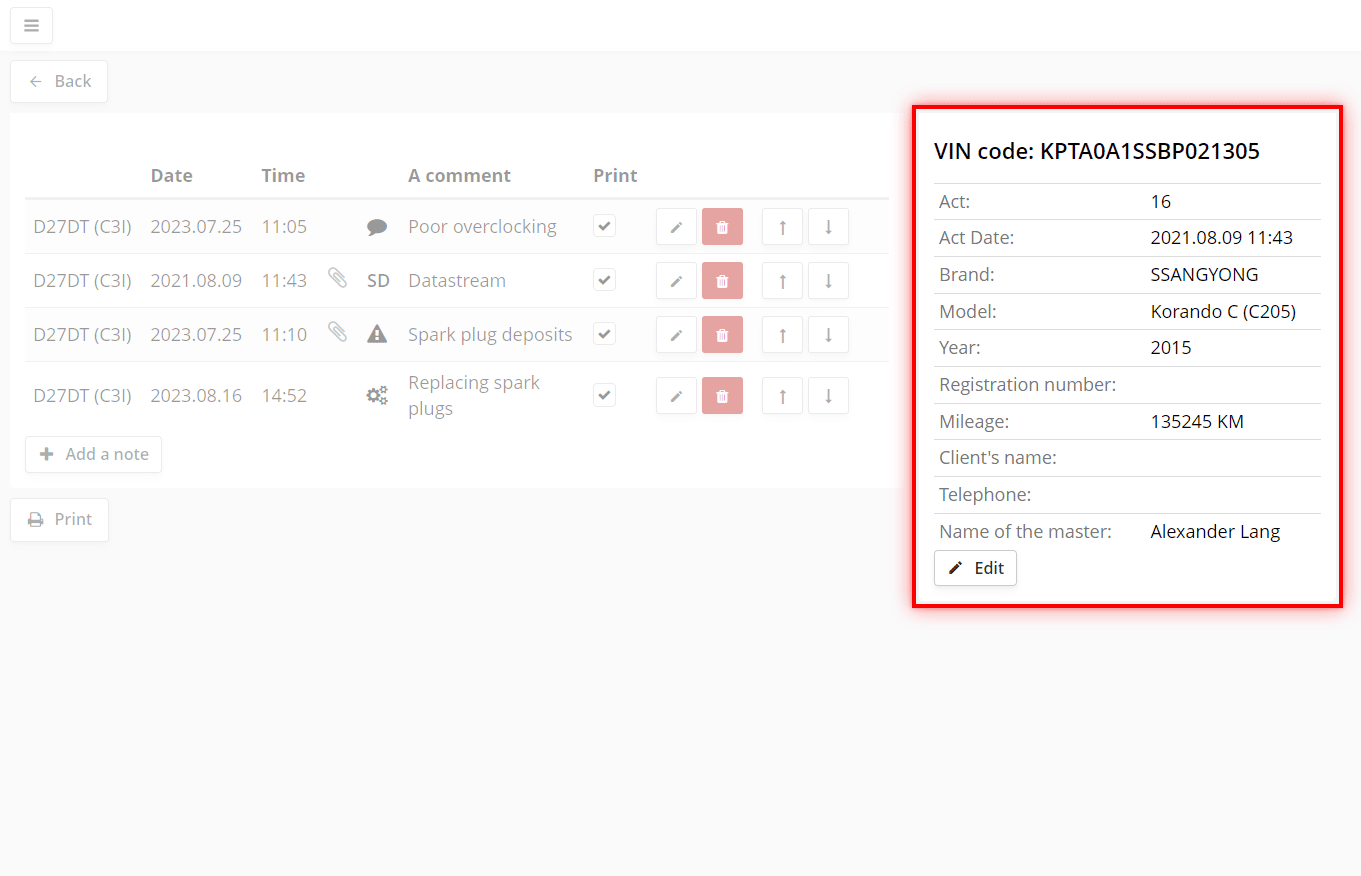Toggle Print checkbox for Datastream
Image resolution: width=1361 pixels, height=876 pixels.
coord(604,280)
